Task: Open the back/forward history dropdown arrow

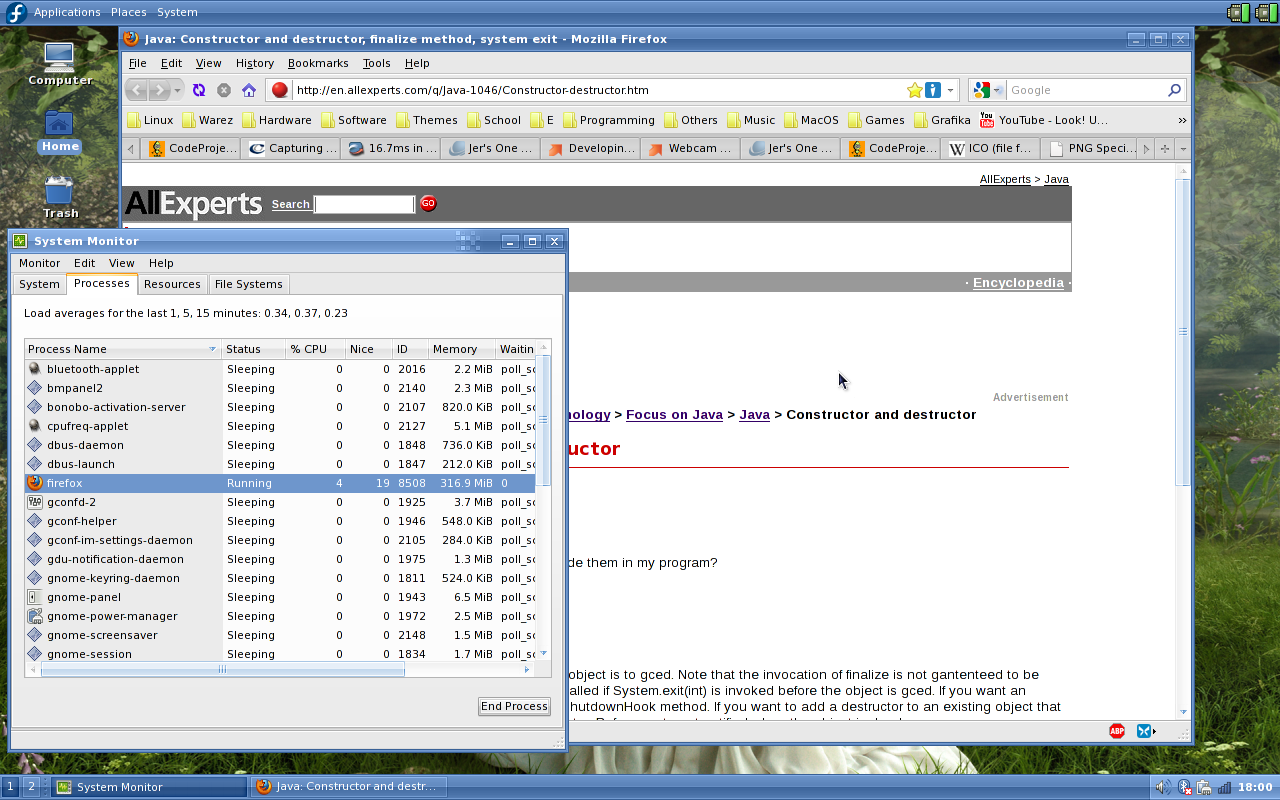Action: point(178,90)
